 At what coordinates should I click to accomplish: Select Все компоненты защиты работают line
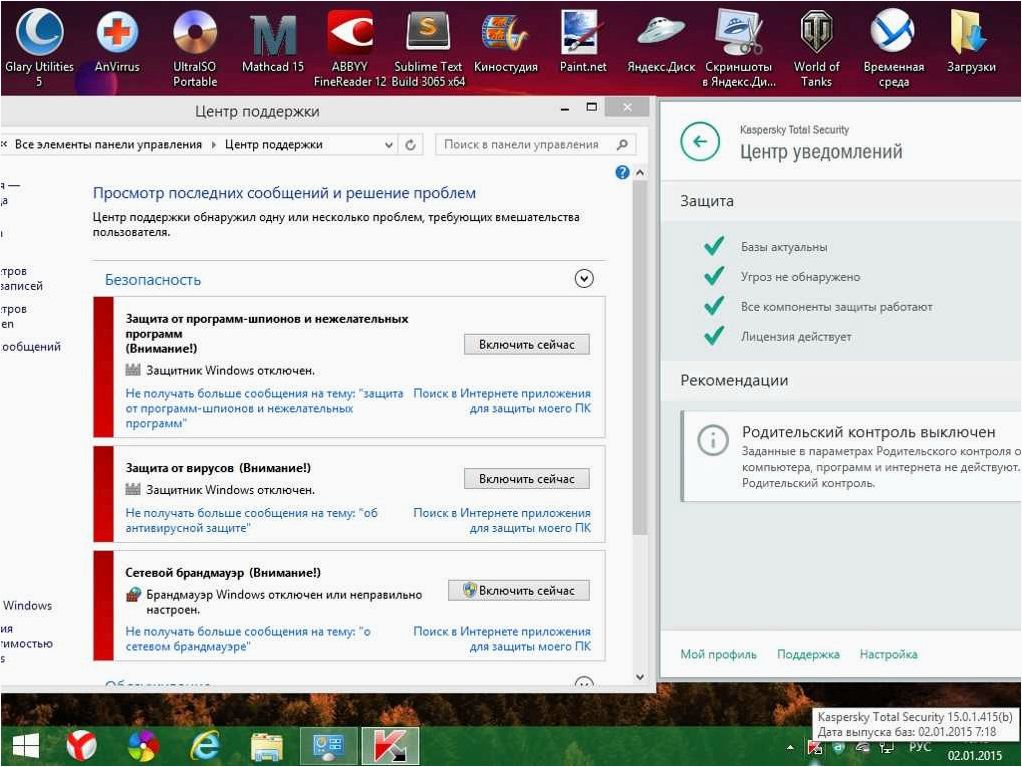836,307
